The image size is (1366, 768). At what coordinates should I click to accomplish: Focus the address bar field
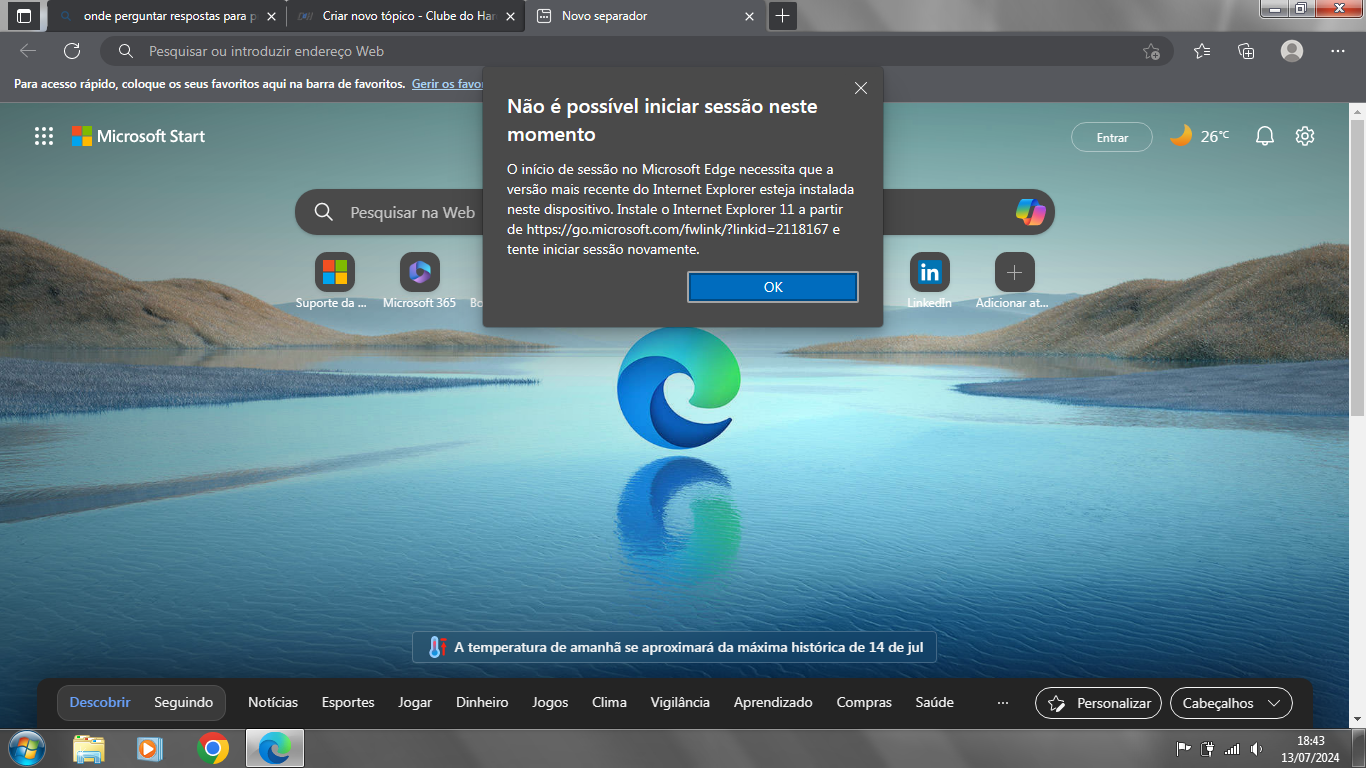pyautogui.click(x=635, y=51)
